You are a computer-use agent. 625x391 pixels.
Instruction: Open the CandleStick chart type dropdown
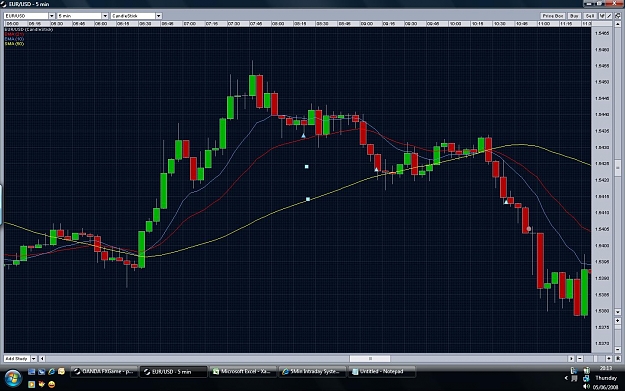click(x=136, y=16)
